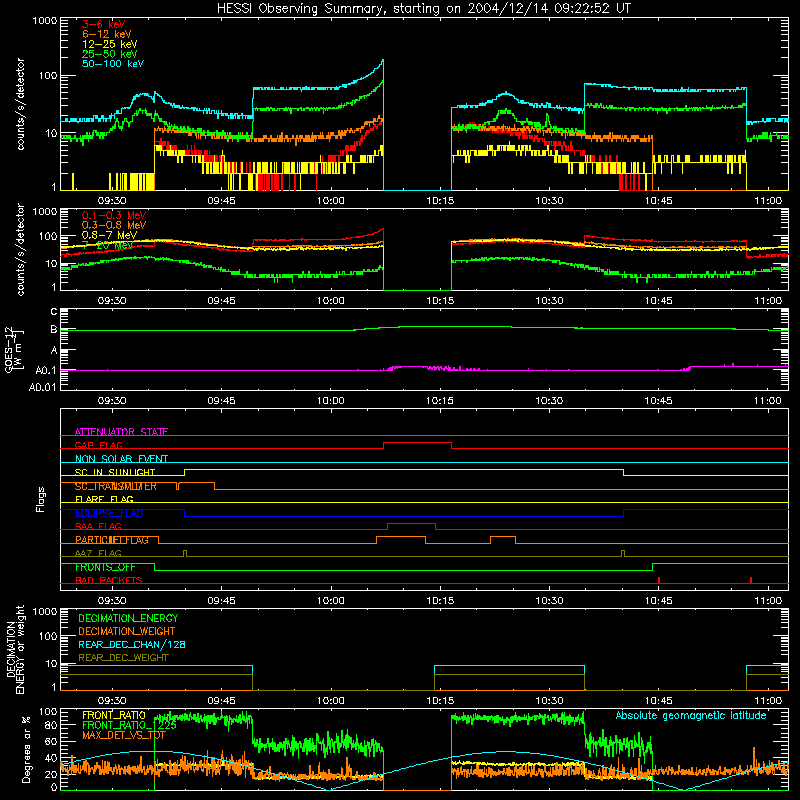Click 09:30 time label under the MeV panel
800x800 pixels.
(112, 301)
